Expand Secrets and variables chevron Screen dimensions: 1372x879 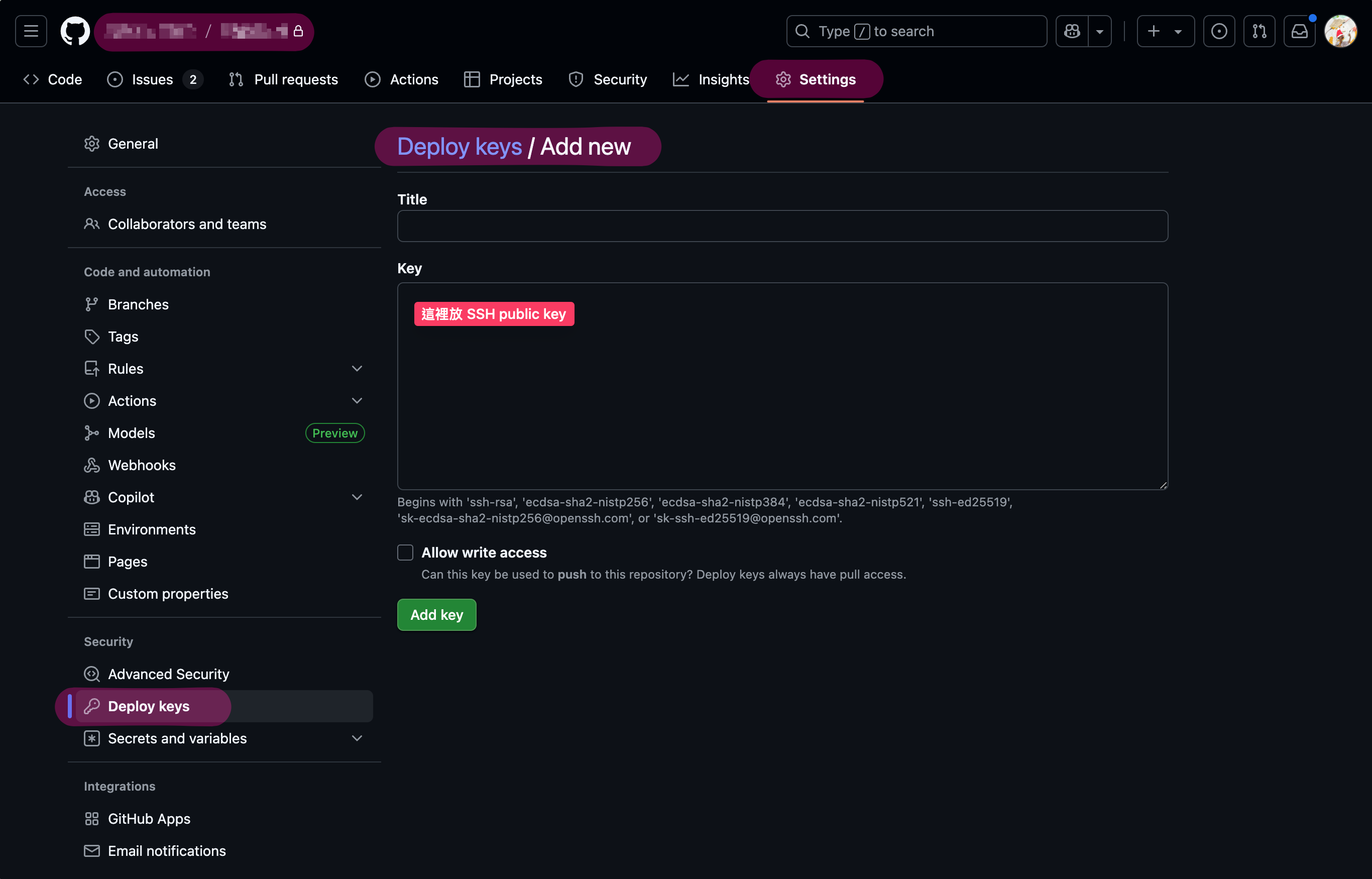pos(357,738)
